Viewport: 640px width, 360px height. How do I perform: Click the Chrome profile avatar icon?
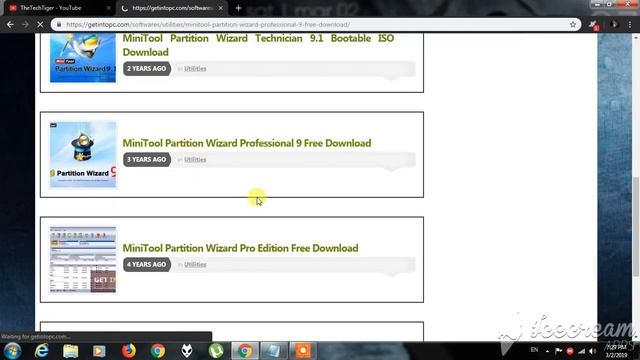613,24
